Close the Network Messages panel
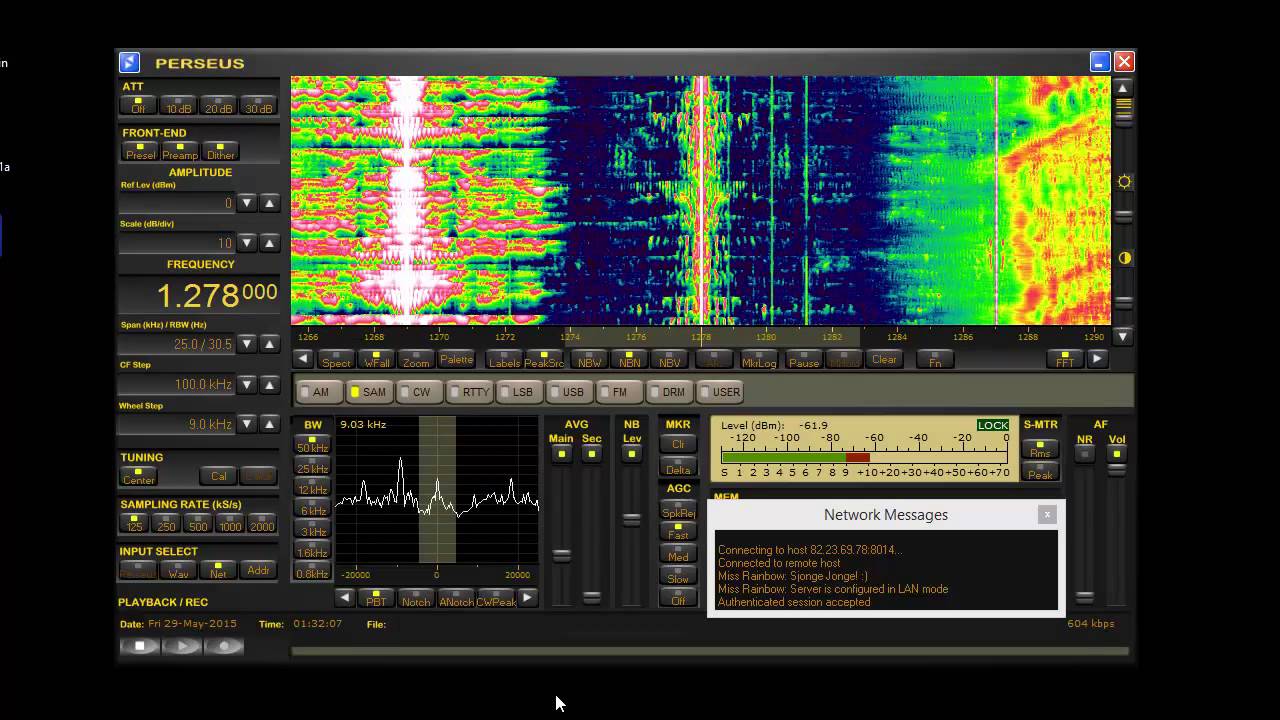 coord(1047,514)
